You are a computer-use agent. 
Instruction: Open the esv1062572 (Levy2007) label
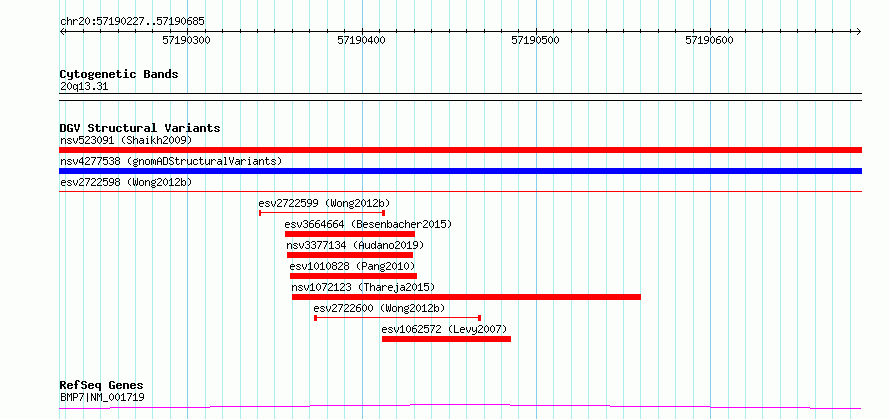444,329
